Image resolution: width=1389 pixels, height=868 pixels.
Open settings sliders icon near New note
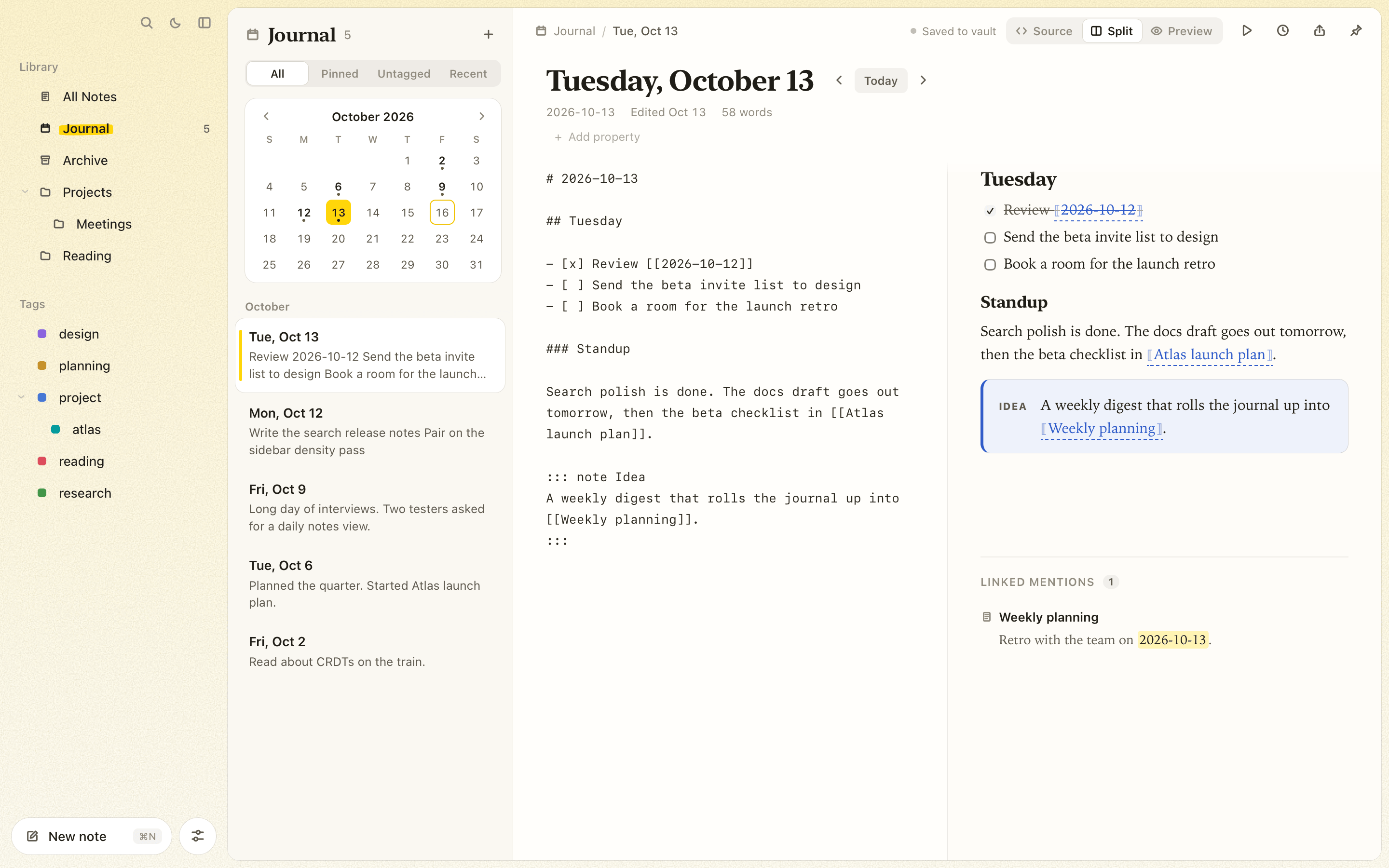(197, 836)
